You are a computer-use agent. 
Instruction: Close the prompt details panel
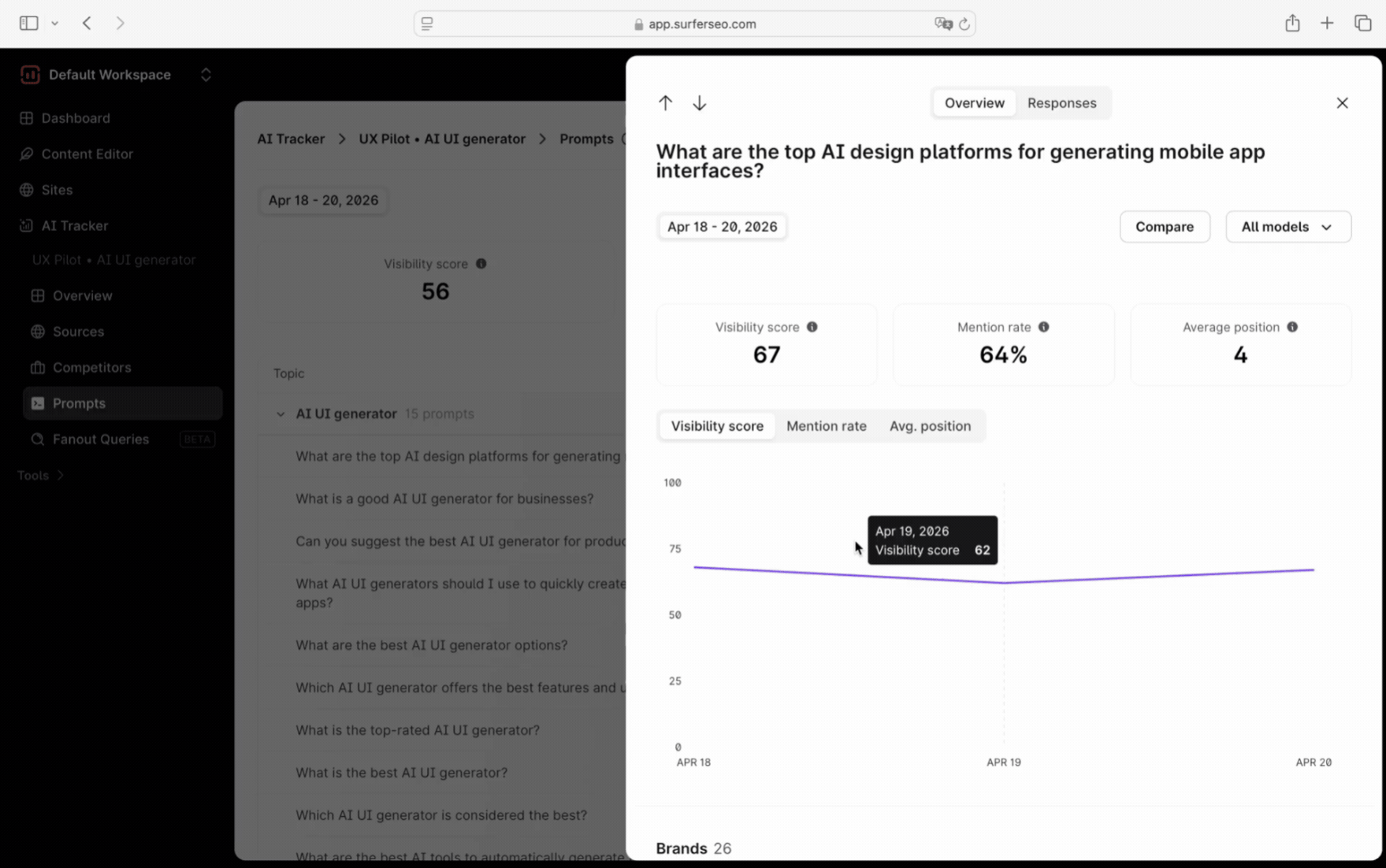[x=1342, y=103]
